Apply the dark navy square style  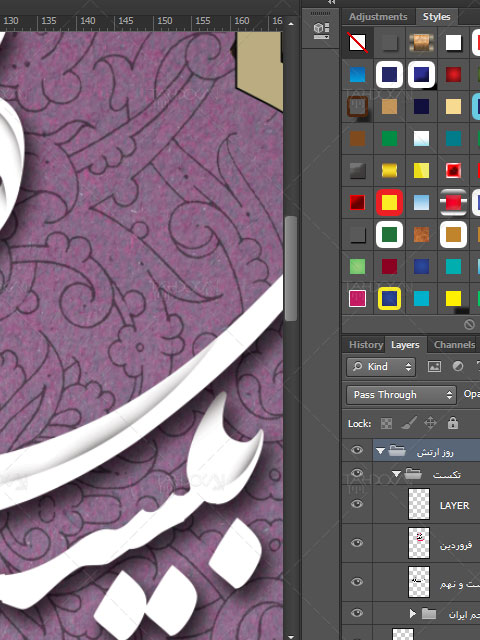[421, 107]
